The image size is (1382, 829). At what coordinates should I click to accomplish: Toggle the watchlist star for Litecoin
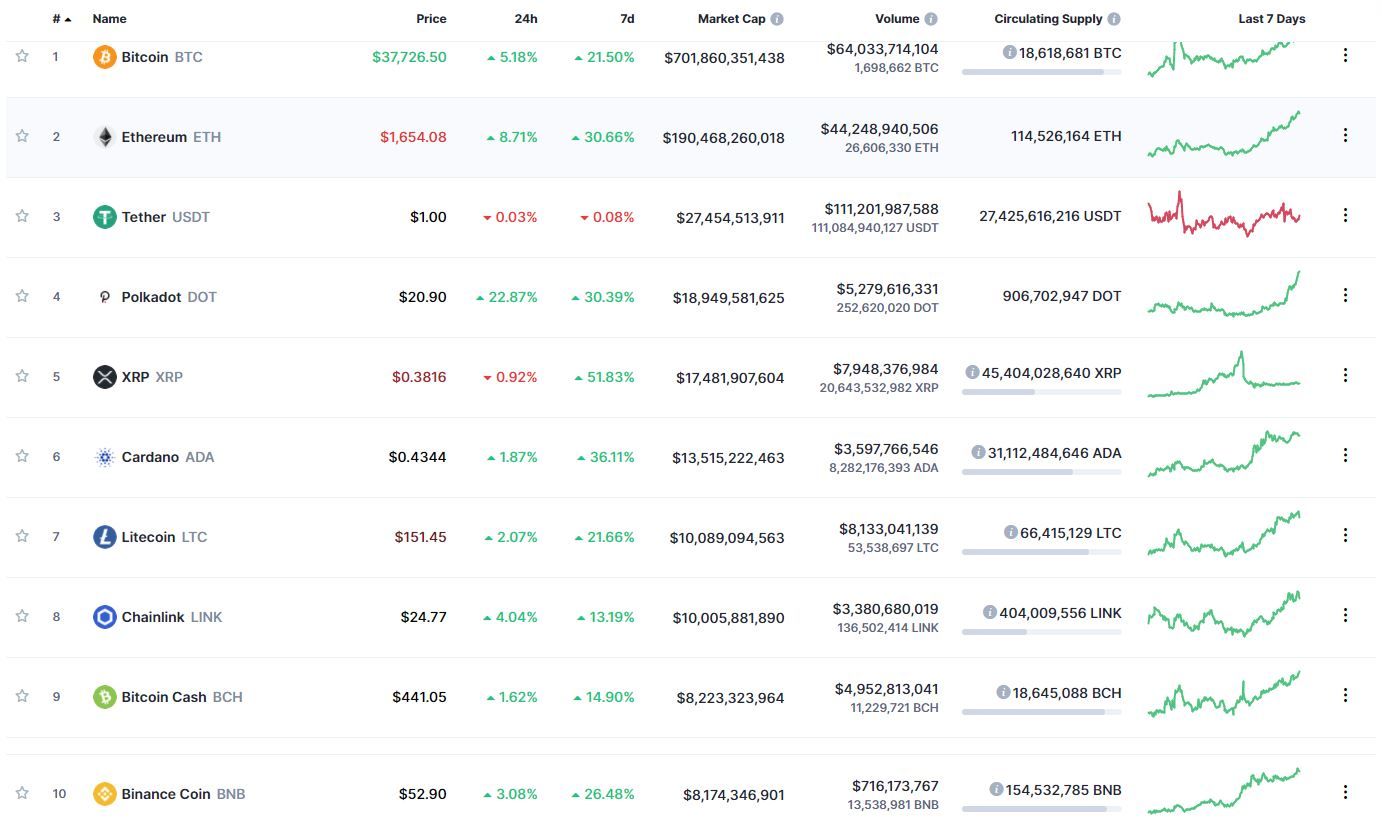pyautogui.click(x=22, y=536)
